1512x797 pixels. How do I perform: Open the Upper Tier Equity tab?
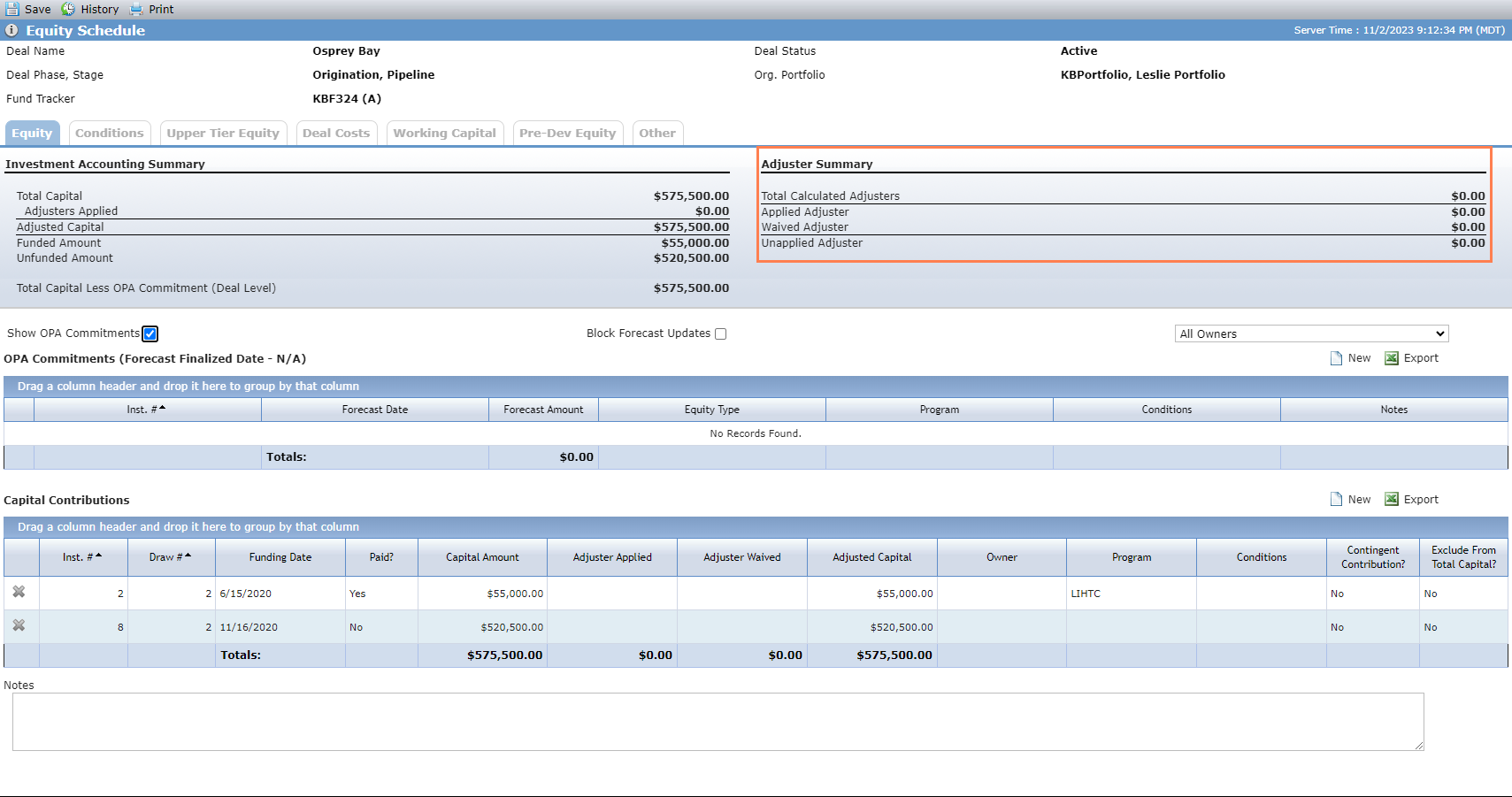(x=223, y=133)
